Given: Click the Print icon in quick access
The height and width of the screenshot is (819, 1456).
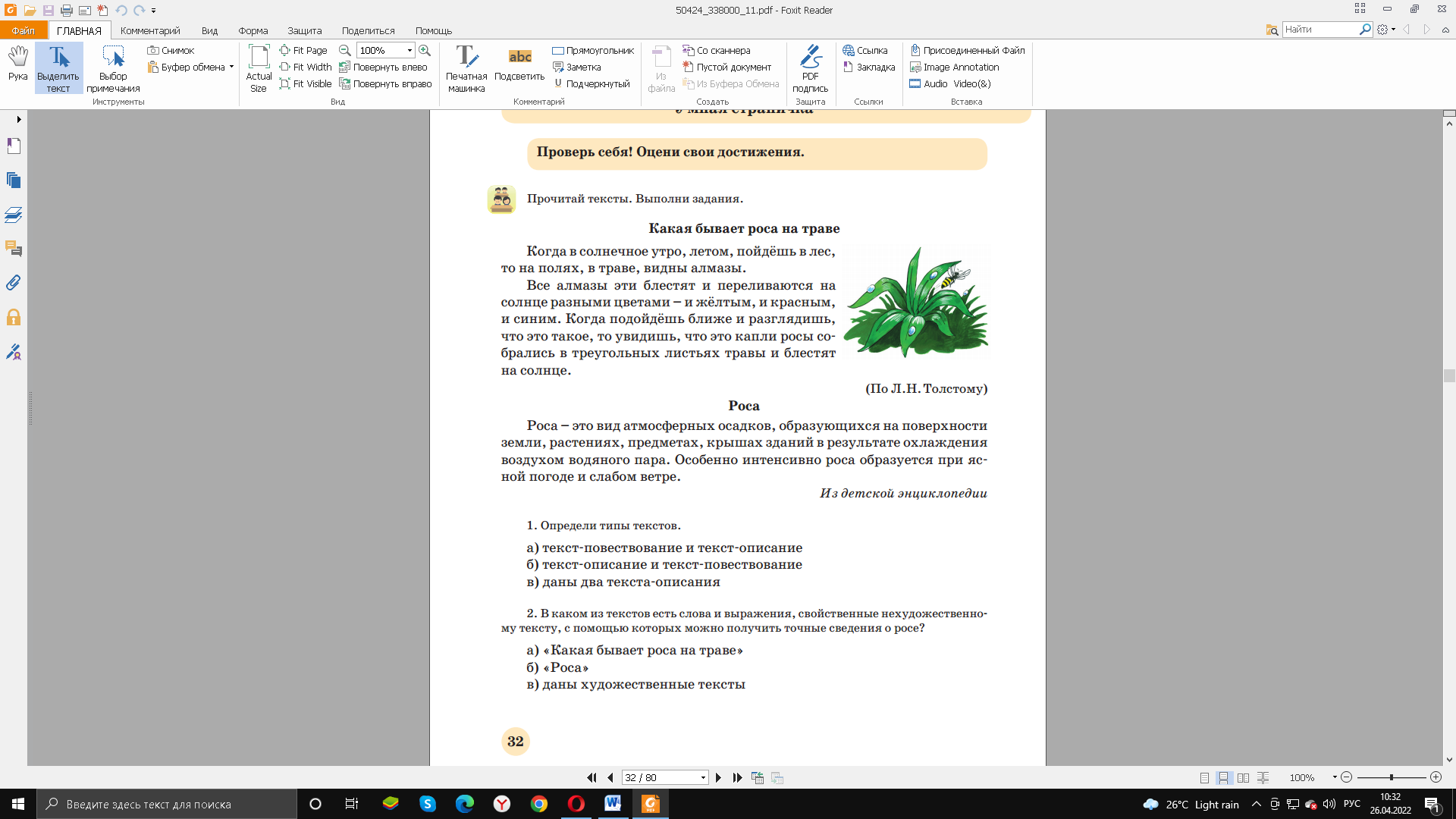Looking at the screenshot, I should tap(67, 11).
